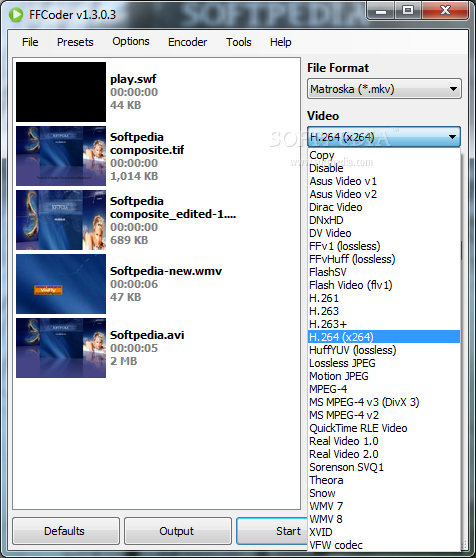Choose Real Video 2.0 codec
This screenshot has width=476, height=558.
click(x=384, y=454)
